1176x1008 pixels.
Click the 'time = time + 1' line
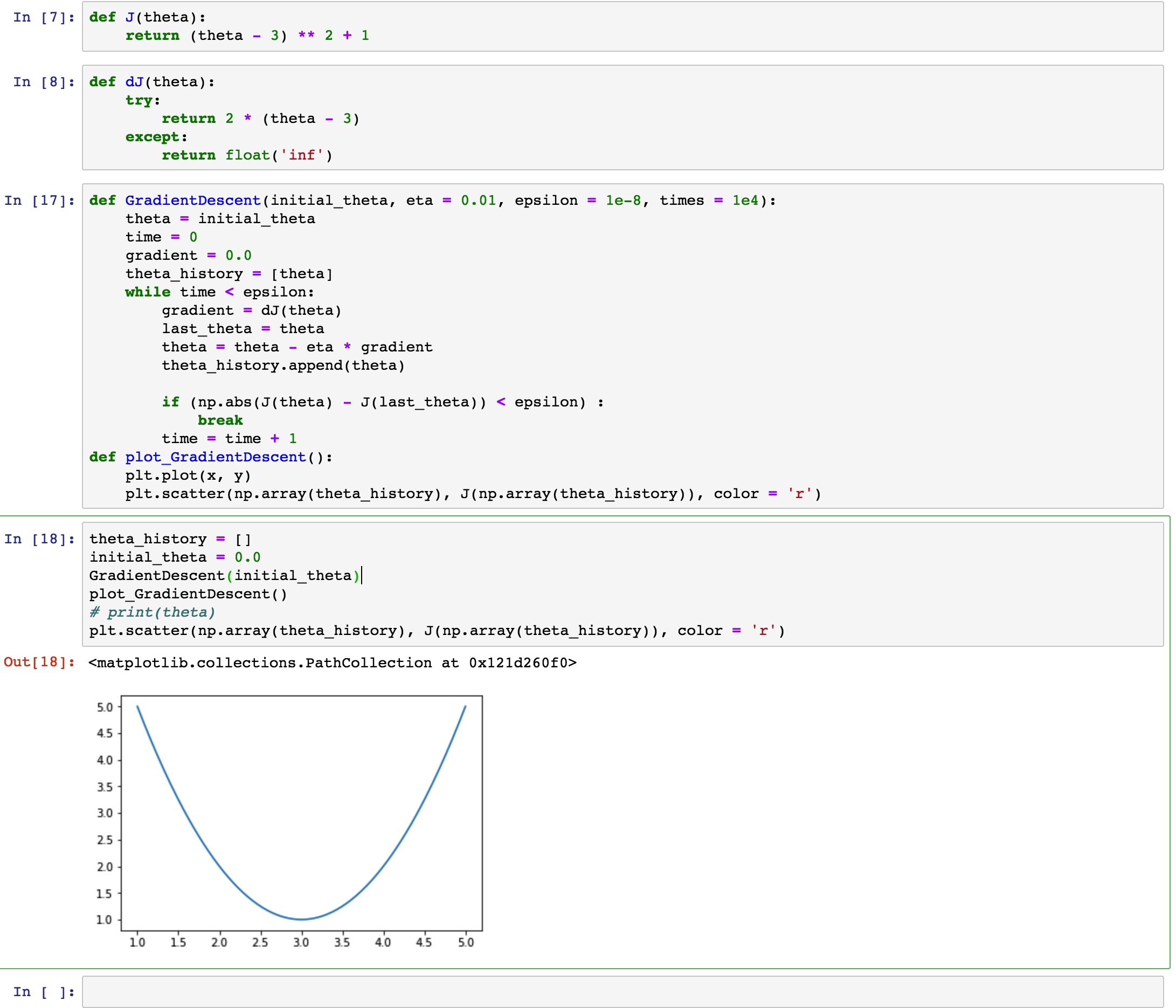point(229,439)
